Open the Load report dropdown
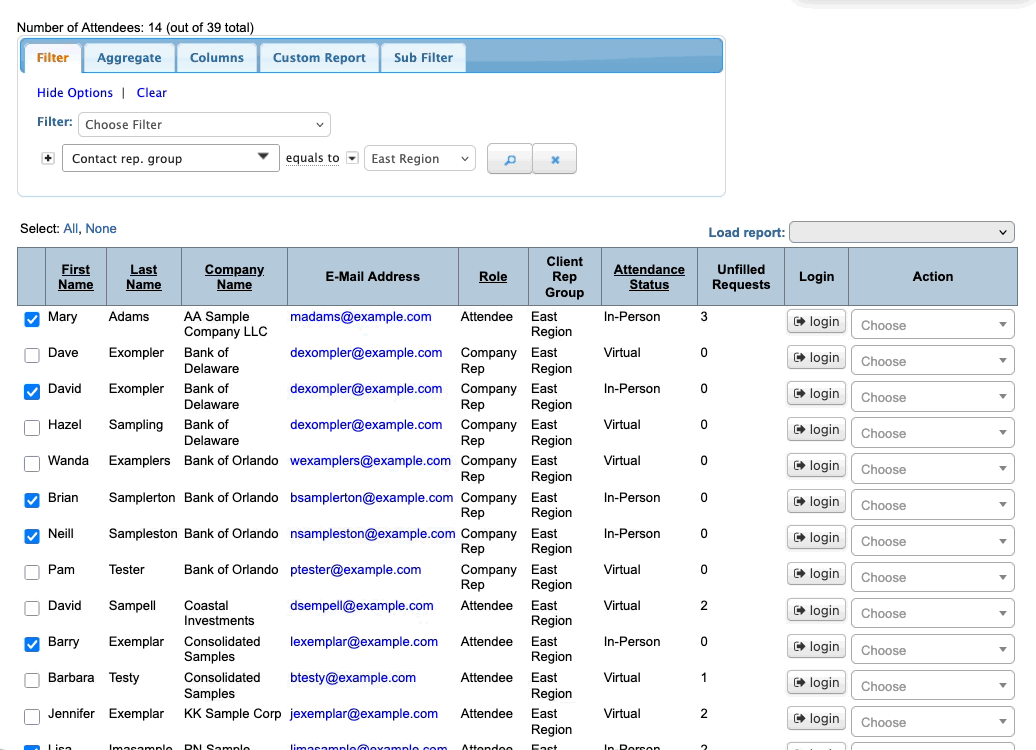 [x=901, y=232]
